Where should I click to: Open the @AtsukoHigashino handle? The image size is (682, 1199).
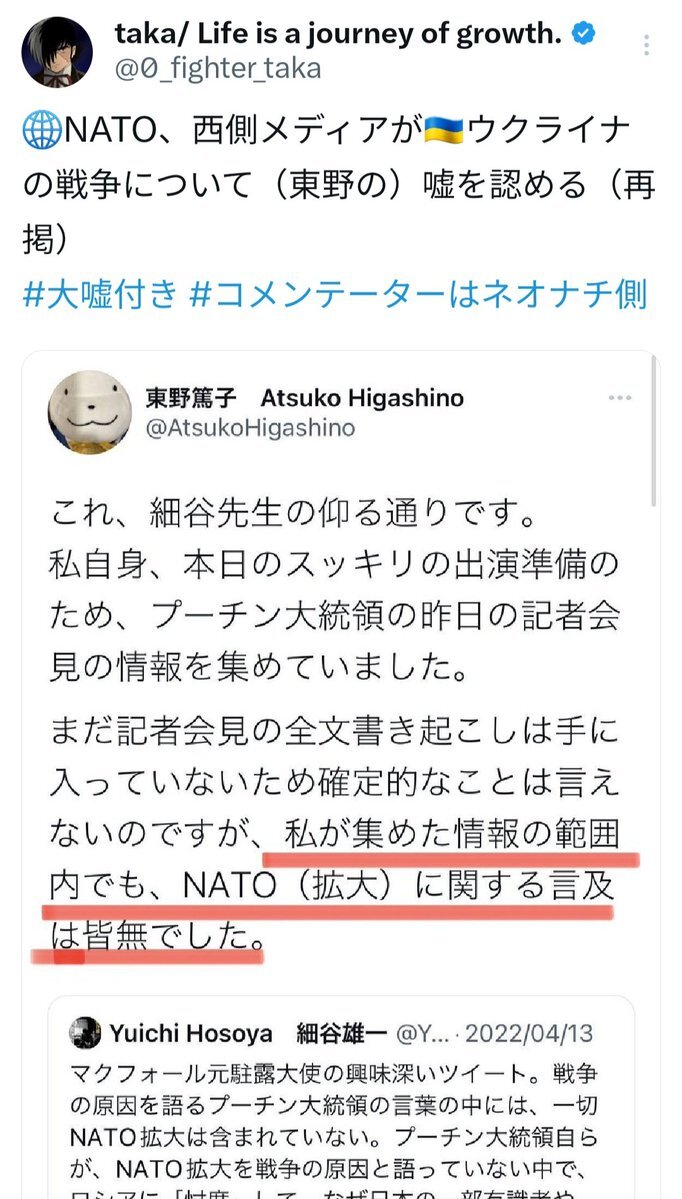click(x=250, y=428)
